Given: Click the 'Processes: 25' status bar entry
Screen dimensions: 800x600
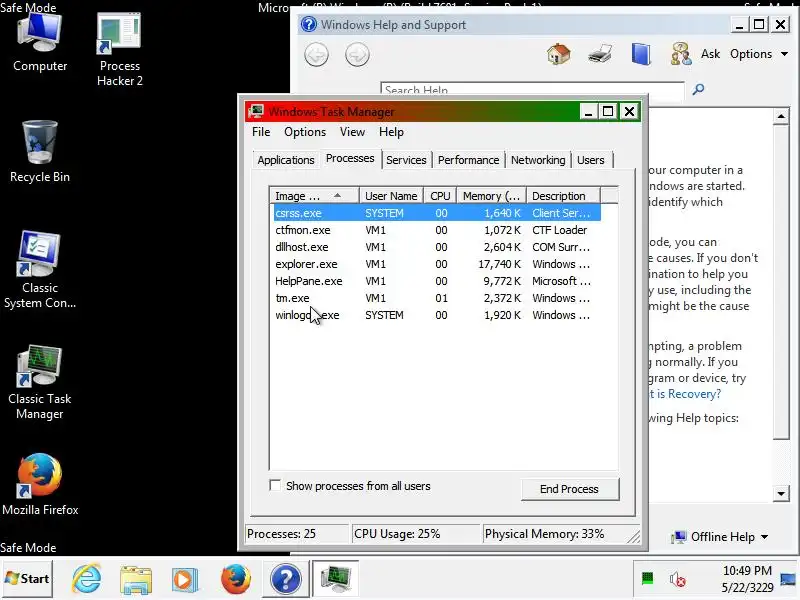Looking at the screenshot, I should coord(297,534).
